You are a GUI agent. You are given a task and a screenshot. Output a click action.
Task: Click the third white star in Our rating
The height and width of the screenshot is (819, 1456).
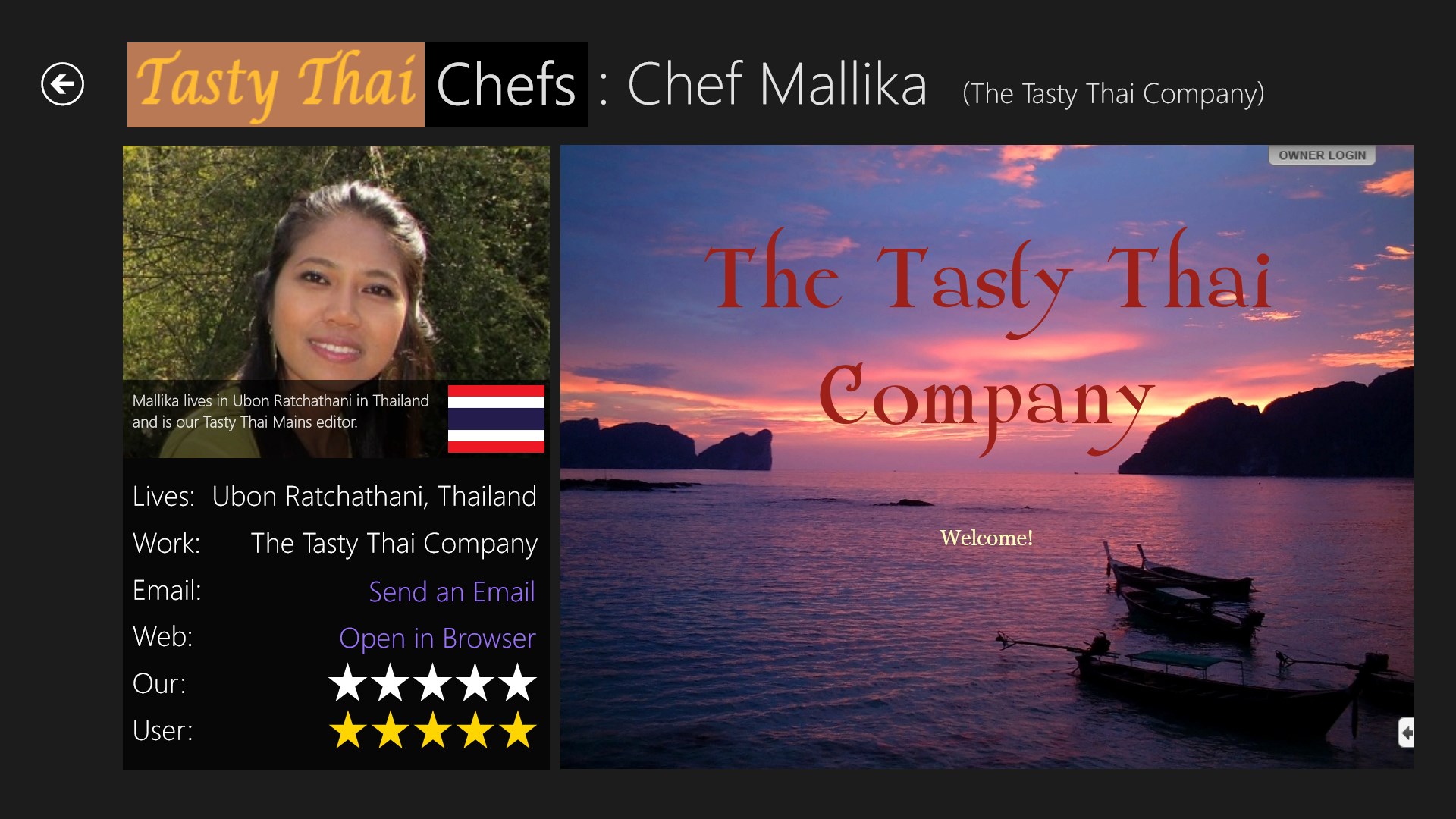tap(433, 682)
